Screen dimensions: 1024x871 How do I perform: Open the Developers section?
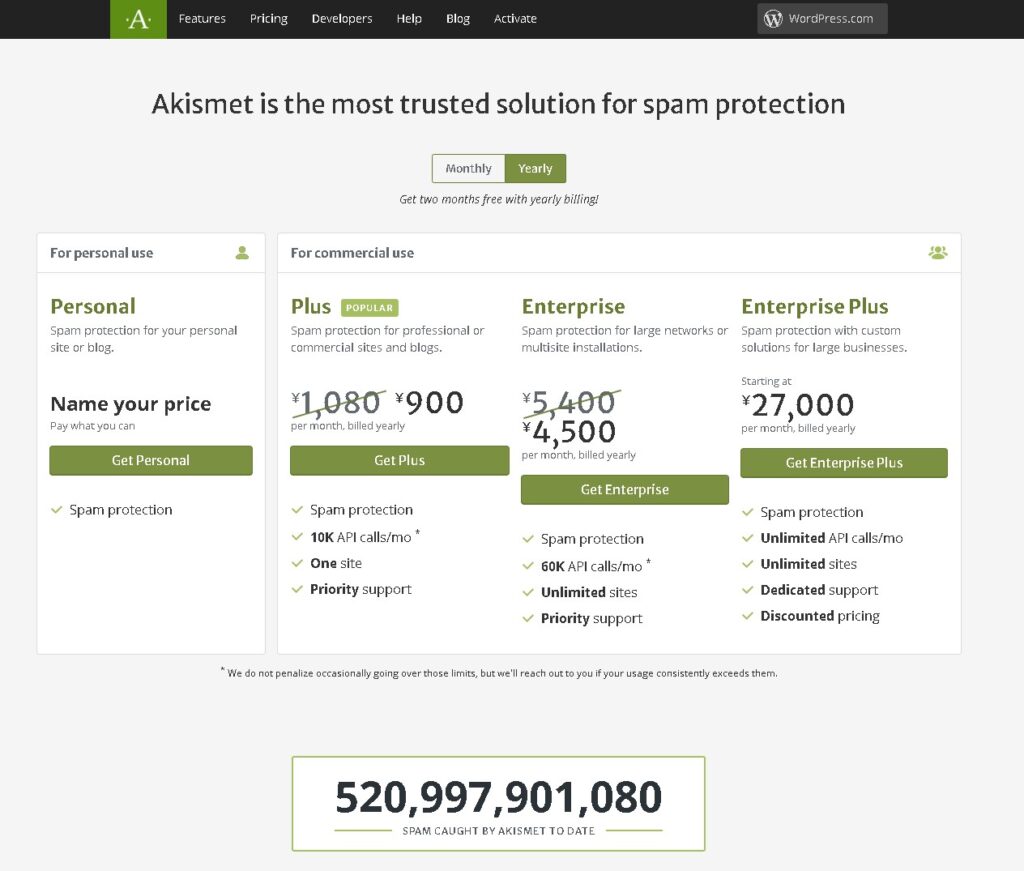click(x=342, y=19)
